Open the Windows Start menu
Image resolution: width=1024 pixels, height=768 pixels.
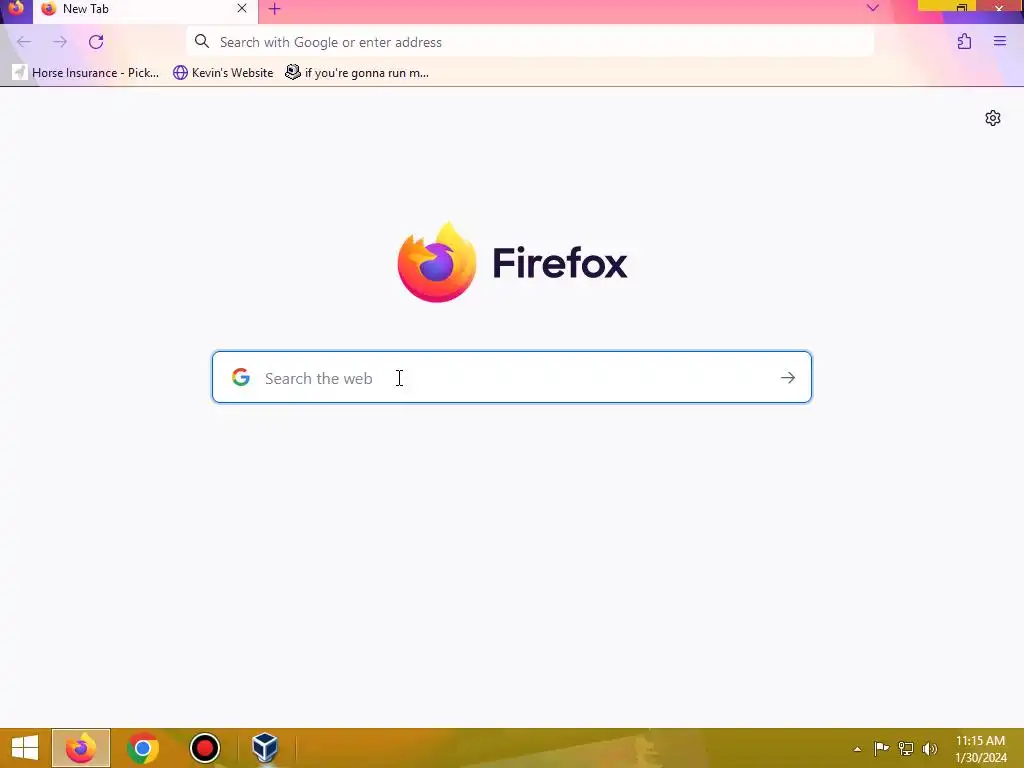point(25,748)
